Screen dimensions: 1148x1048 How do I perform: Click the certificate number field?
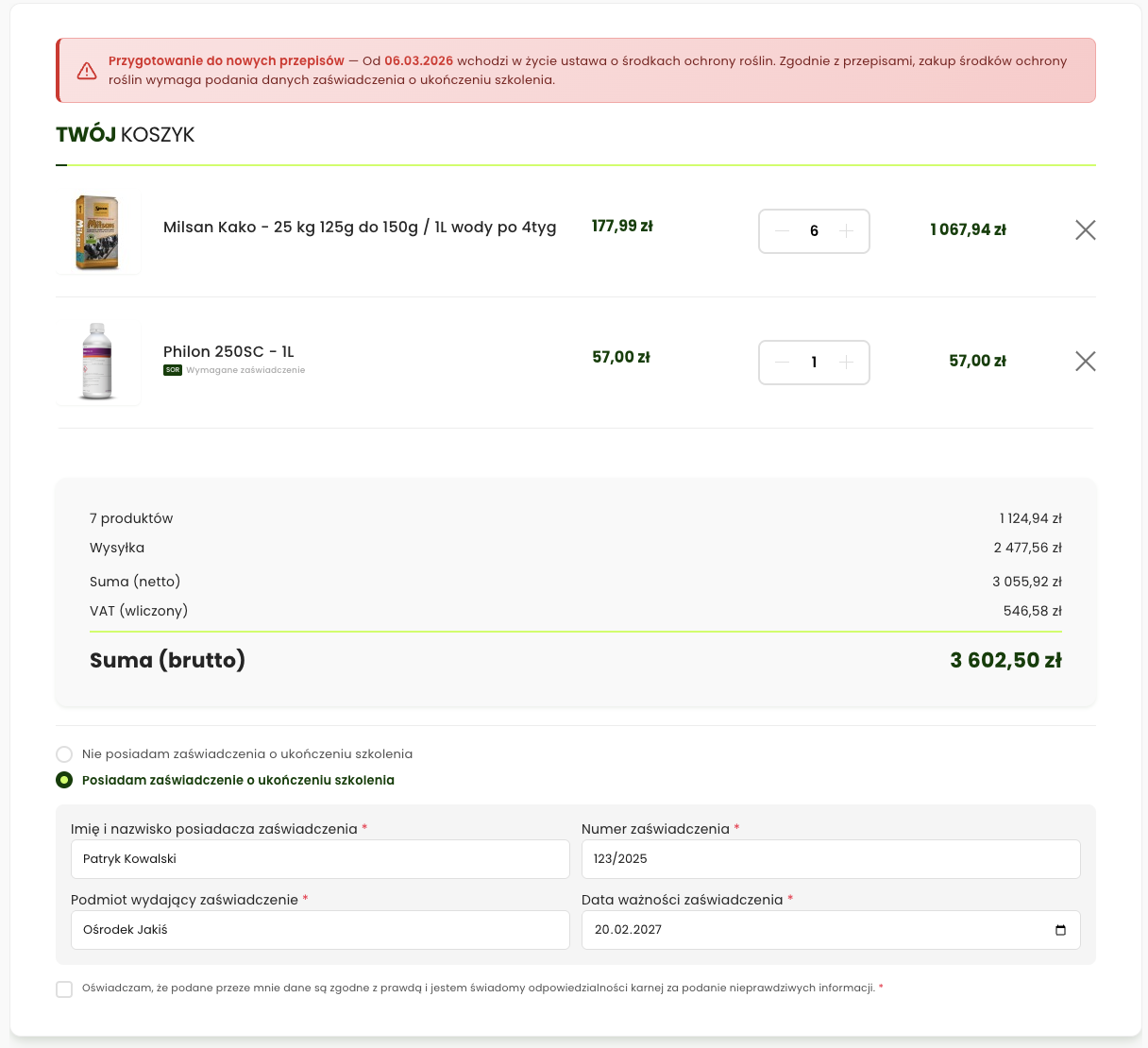830,859
